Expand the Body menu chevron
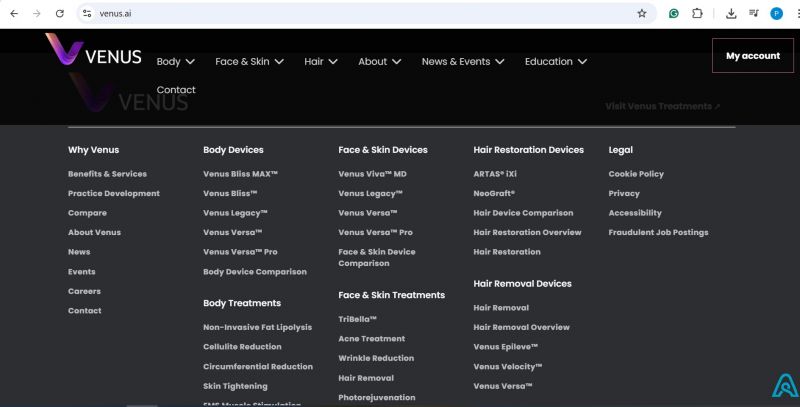 click(190, 62)
